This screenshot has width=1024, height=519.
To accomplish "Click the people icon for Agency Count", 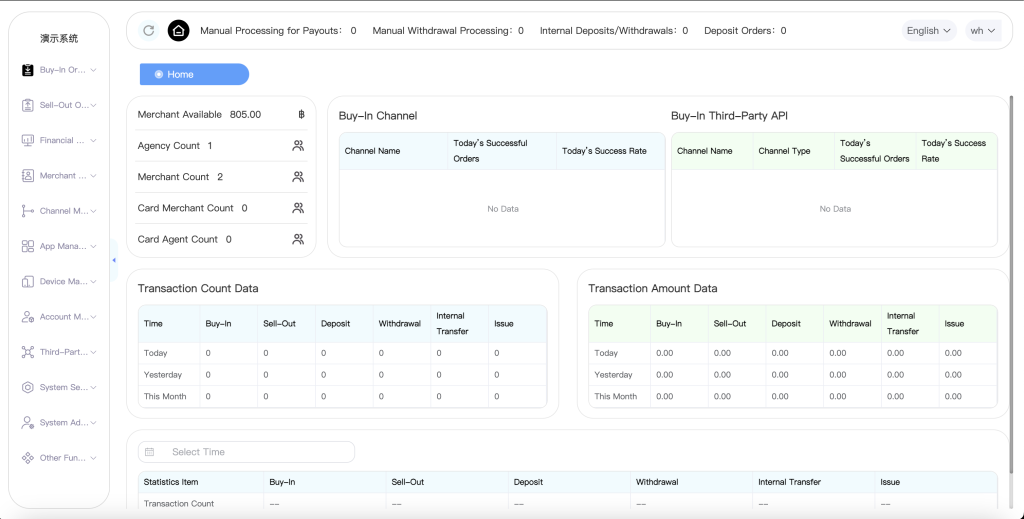I will coord(298,146).
